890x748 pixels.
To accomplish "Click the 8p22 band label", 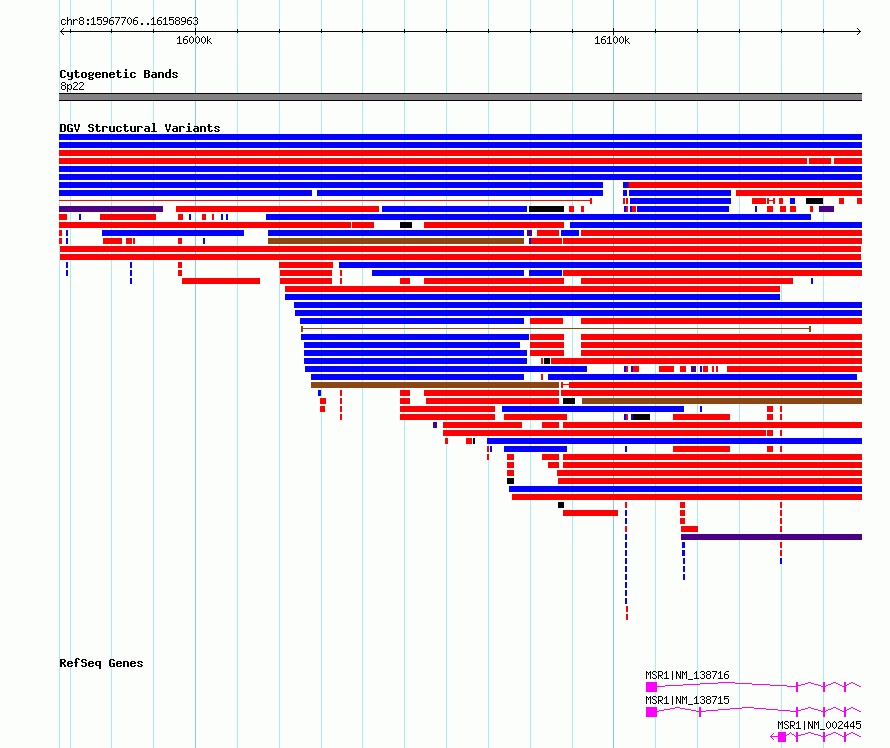I will click(72, 86).
